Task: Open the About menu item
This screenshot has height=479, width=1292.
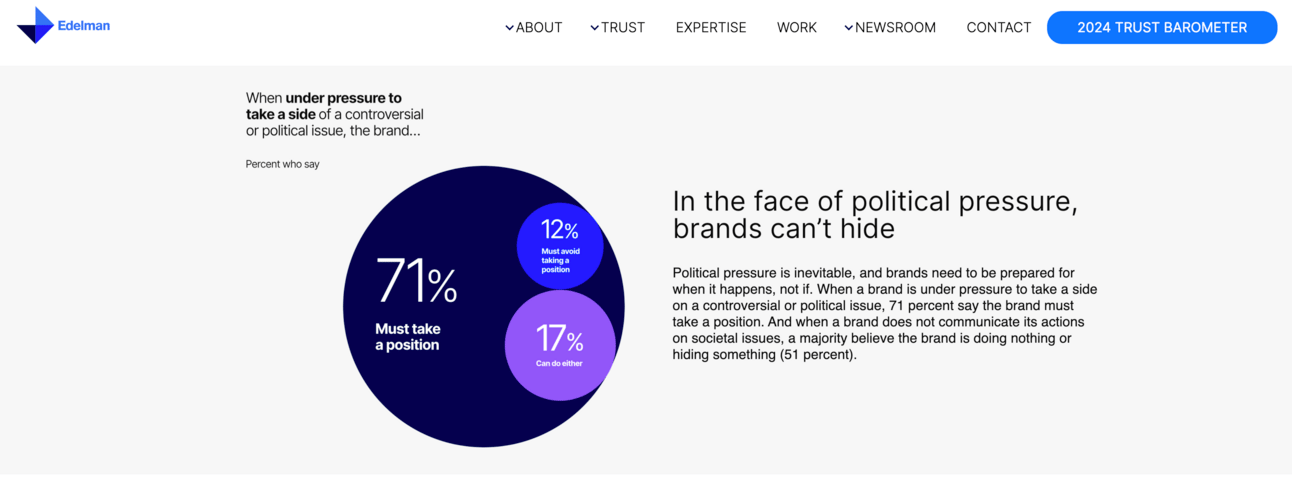Action: point(539,28)
